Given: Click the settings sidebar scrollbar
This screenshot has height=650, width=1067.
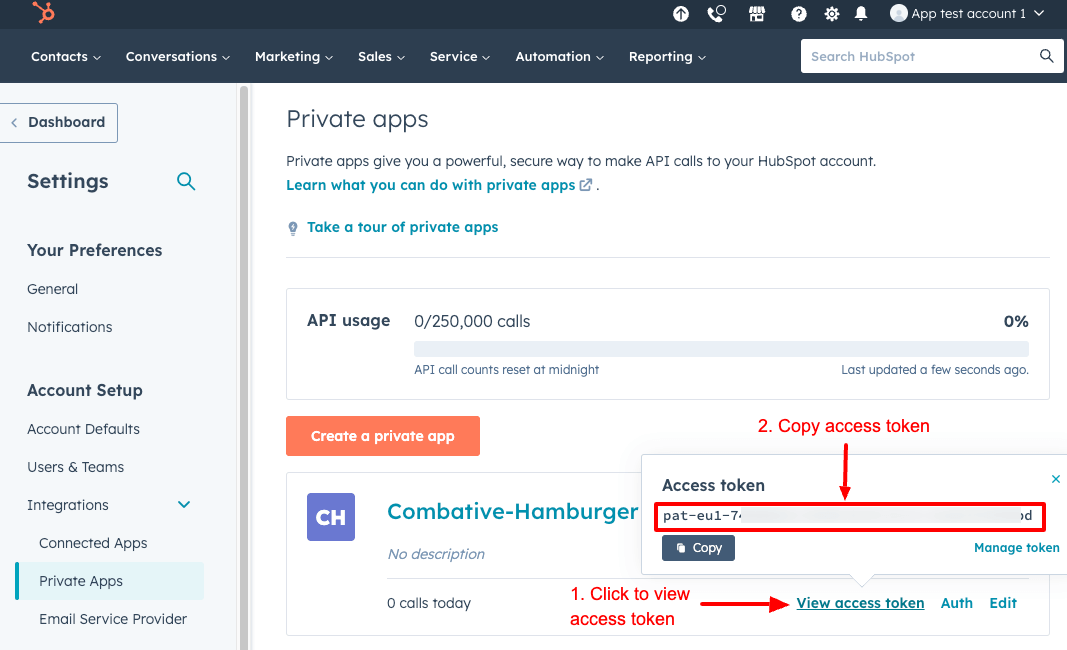Looking at the screenshot, I should (244, 368).
